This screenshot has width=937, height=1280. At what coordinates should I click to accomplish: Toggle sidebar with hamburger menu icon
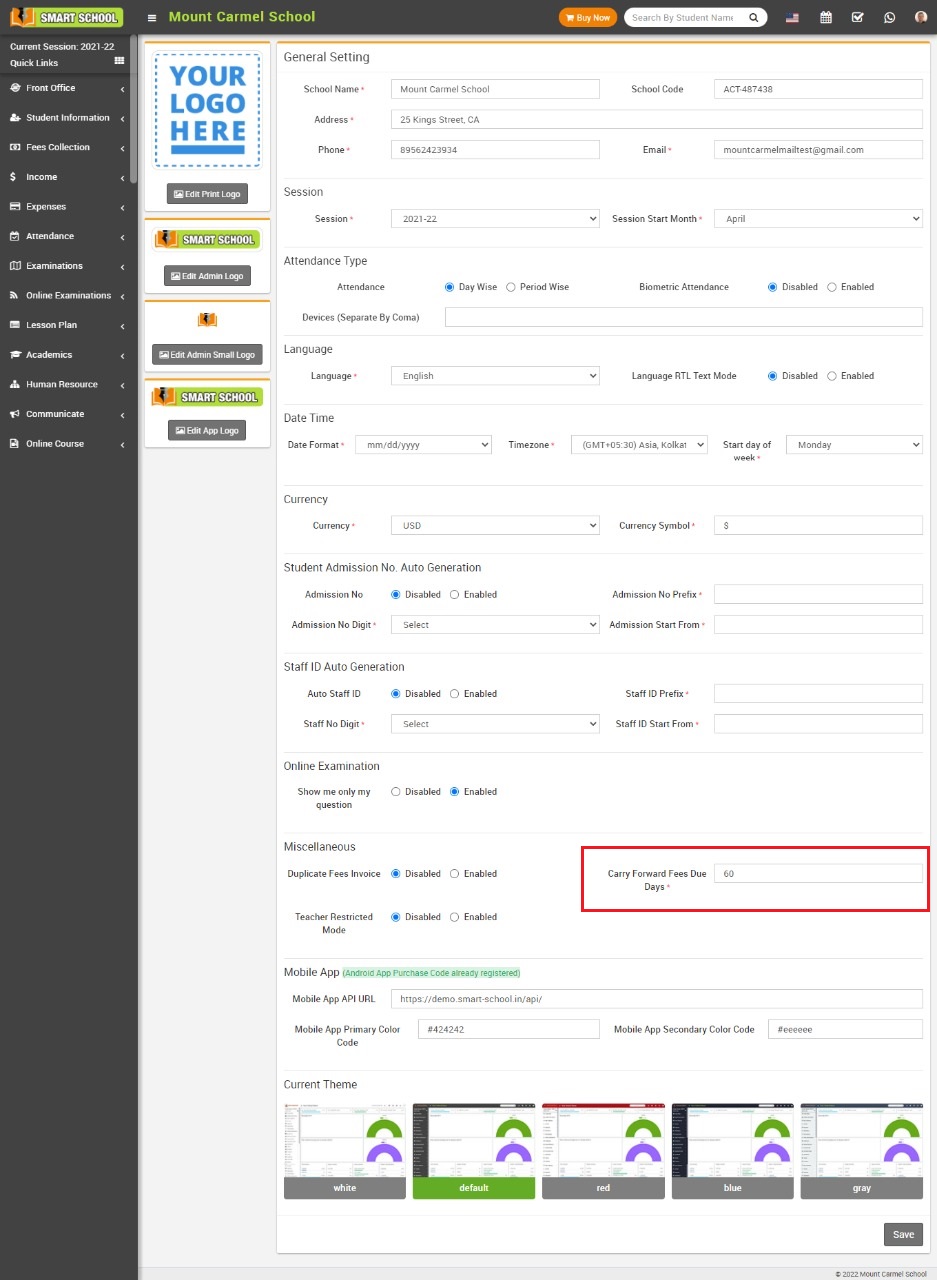(x=151, y=17)
